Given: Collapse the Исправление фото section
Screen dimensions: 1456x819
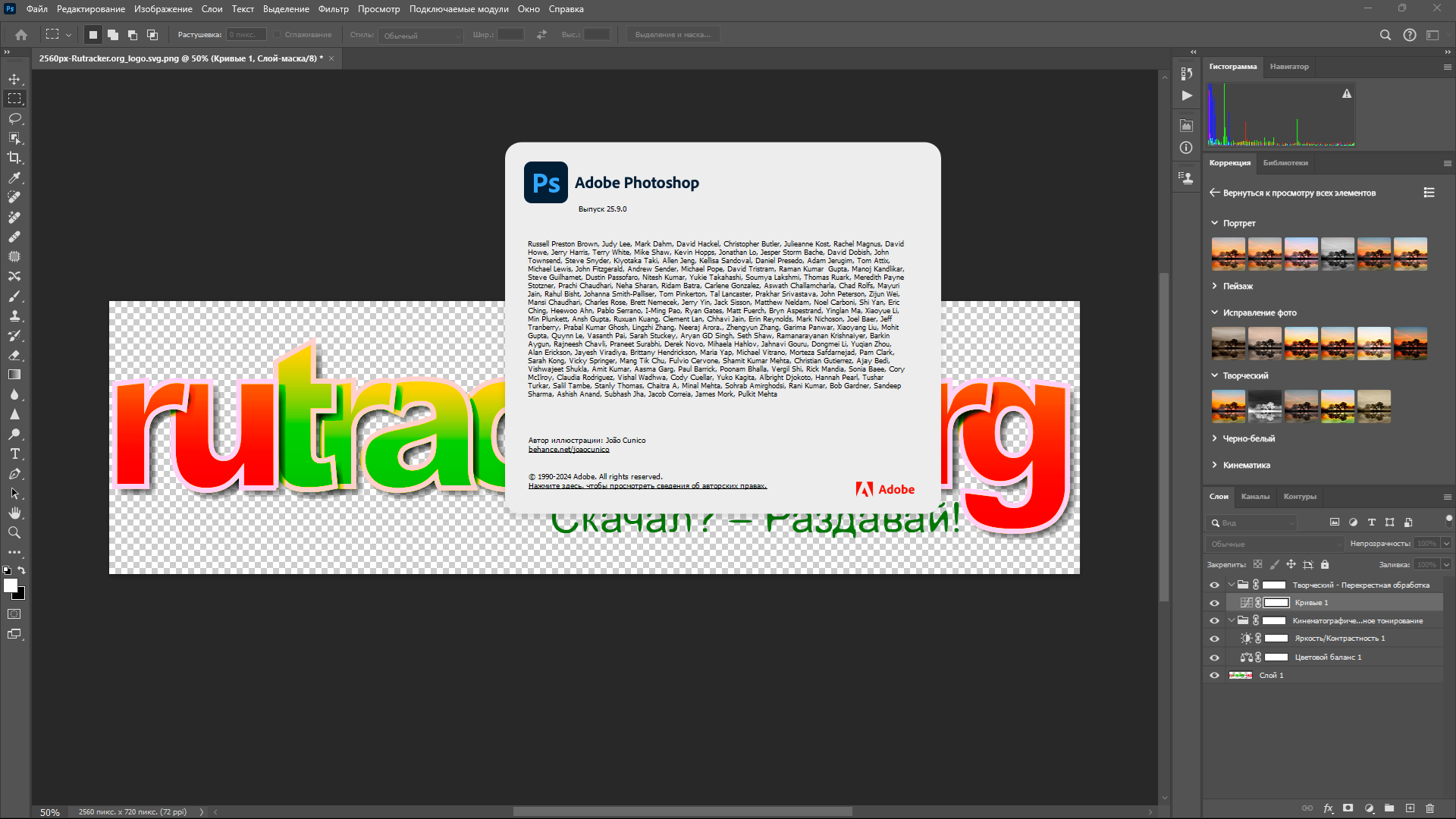Looking at the screenshot, I should coord(1214,312).
